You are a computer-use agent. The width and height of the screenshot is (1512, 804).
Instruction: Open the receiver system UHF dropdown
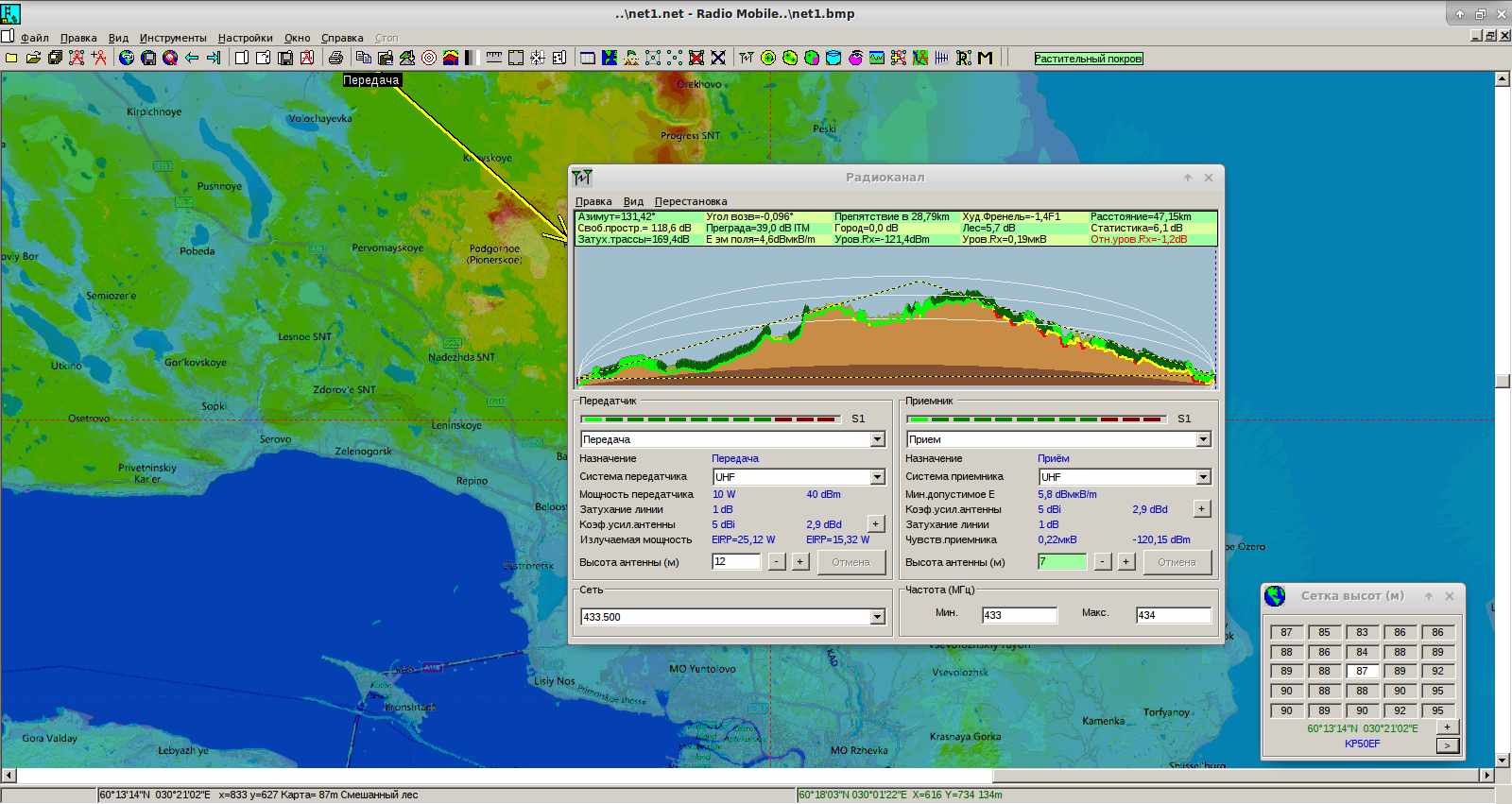click(x=1203, y=477)
